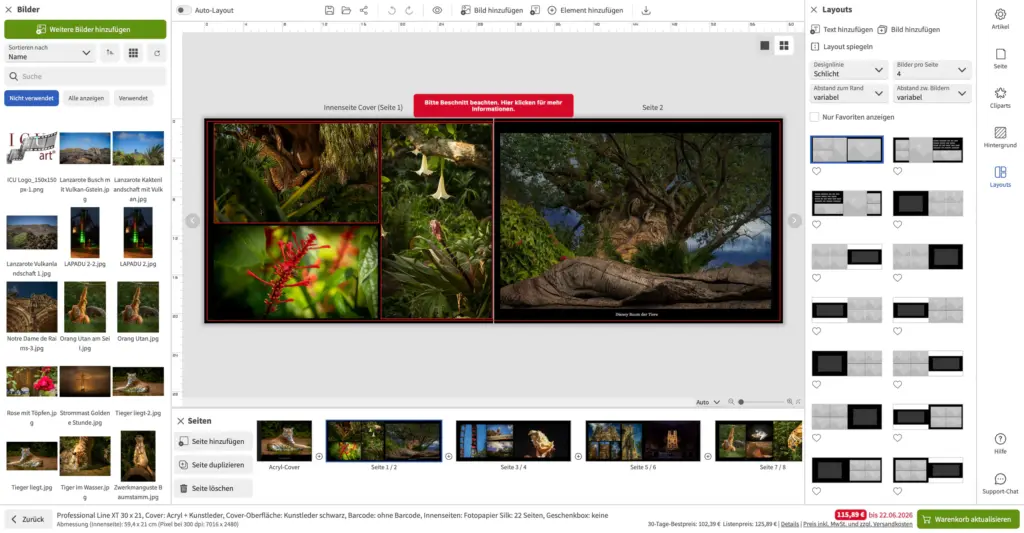Image resolution: width=1024 pixels, height=533 pixels.
Task: Open the Cliparts sidebar panel
Action: coord(1000,97)
